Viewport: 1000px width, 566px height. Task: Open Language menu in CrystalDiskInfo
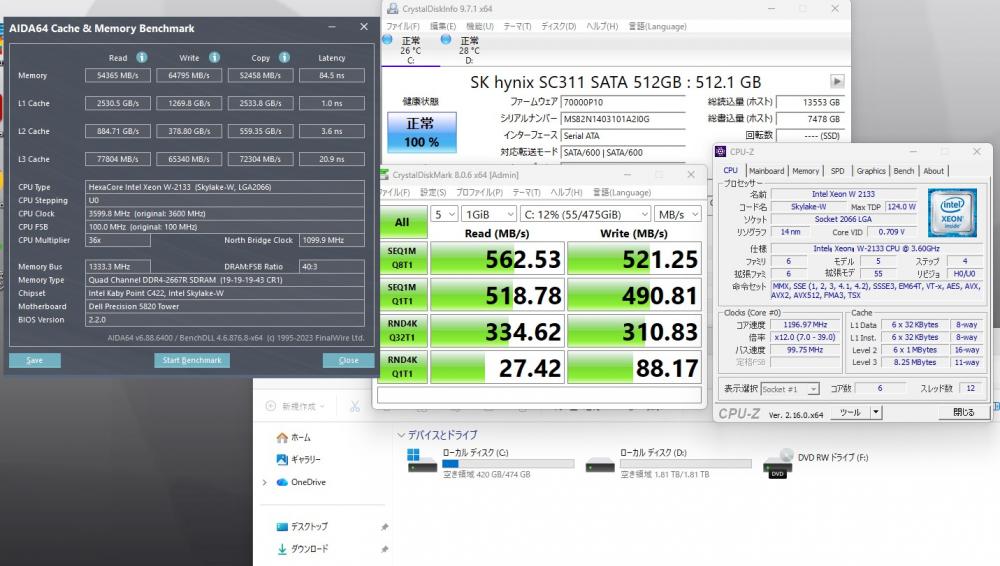pos(657,26)
